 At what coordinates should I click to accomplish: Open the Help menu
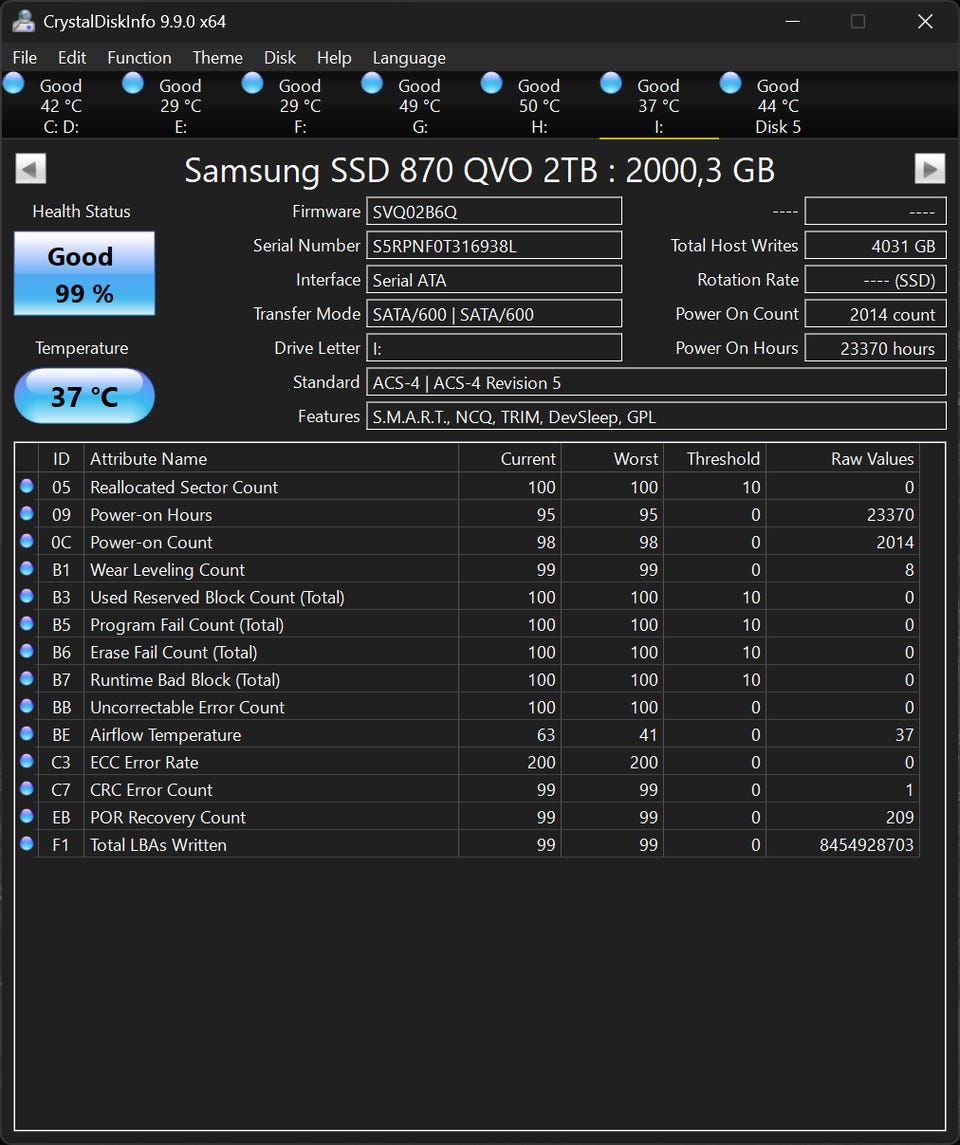pyautogui.click(x=334, y=58)
